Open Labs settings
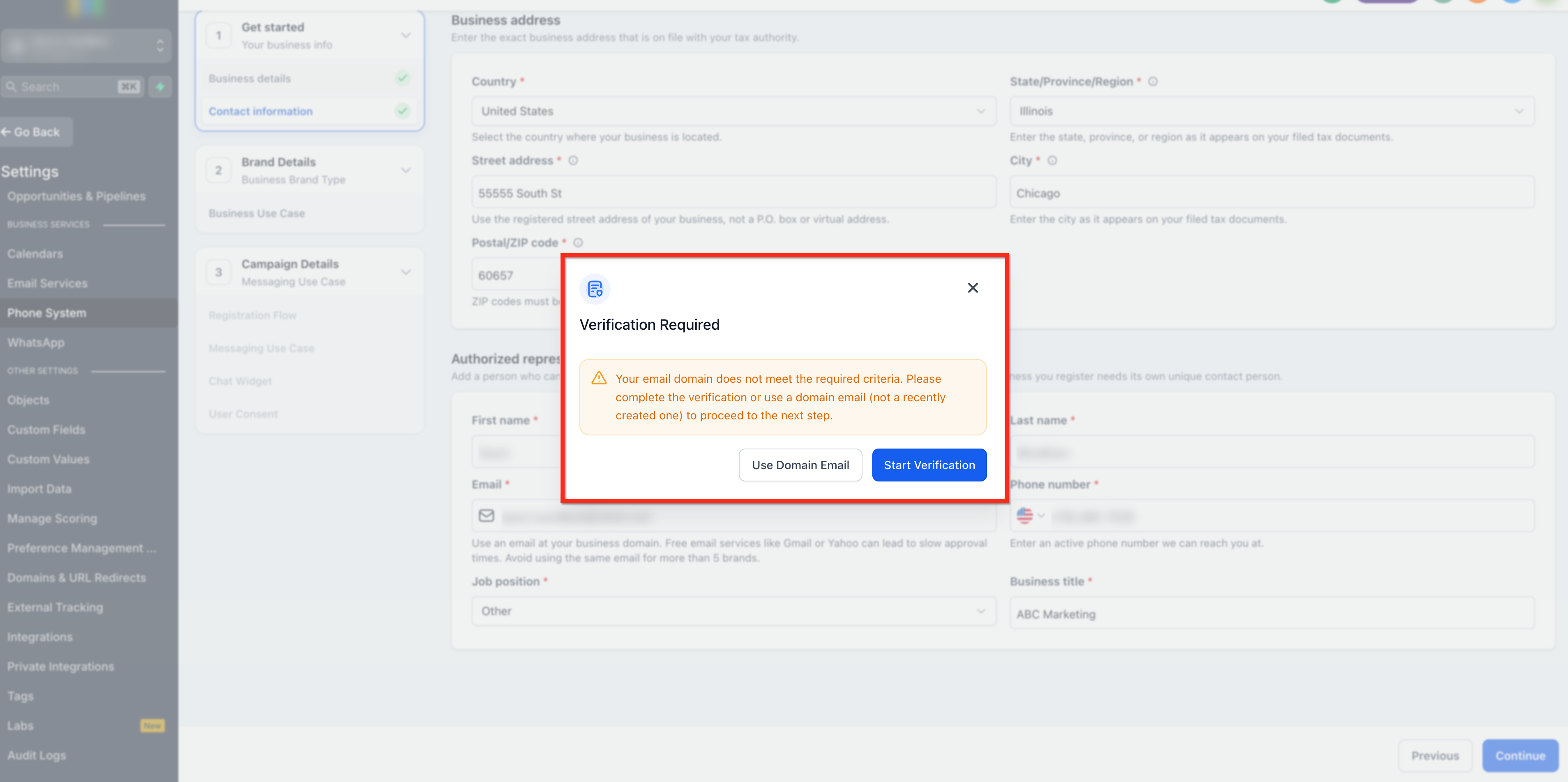 pyautogui.click(x=20, y=725)
